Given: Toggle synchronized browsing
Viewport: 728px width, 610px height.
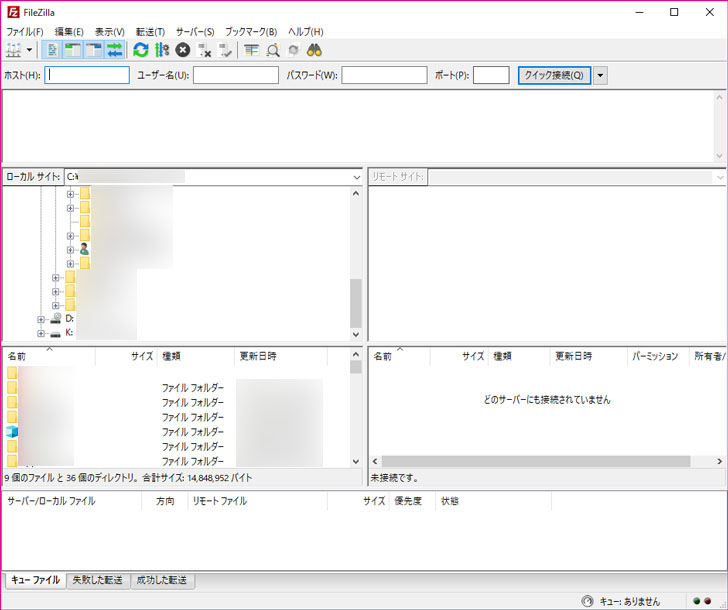Looking at the screenshot, I should (x=293, y=50).
